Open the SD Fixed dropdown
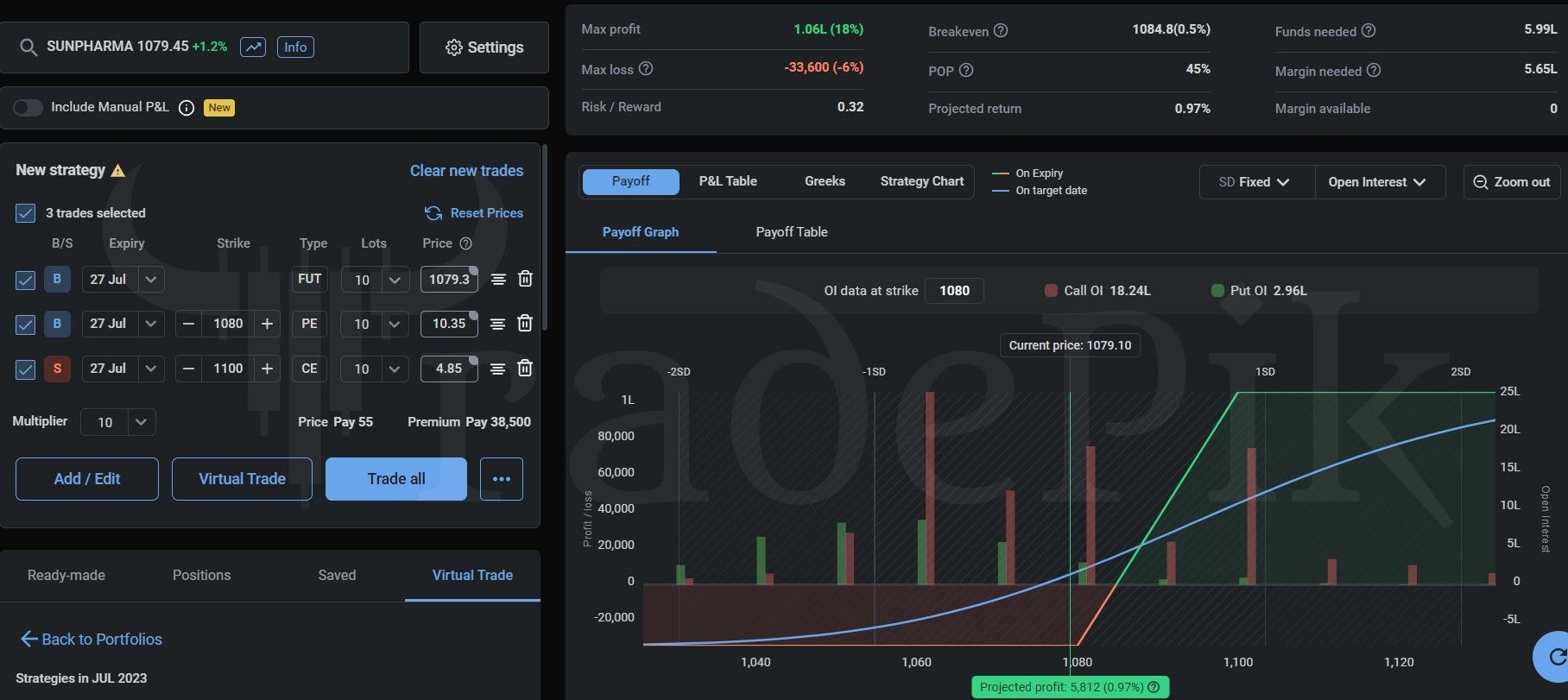The width and height of the screenshot is (1568, 700). (x=1256, y=182)
